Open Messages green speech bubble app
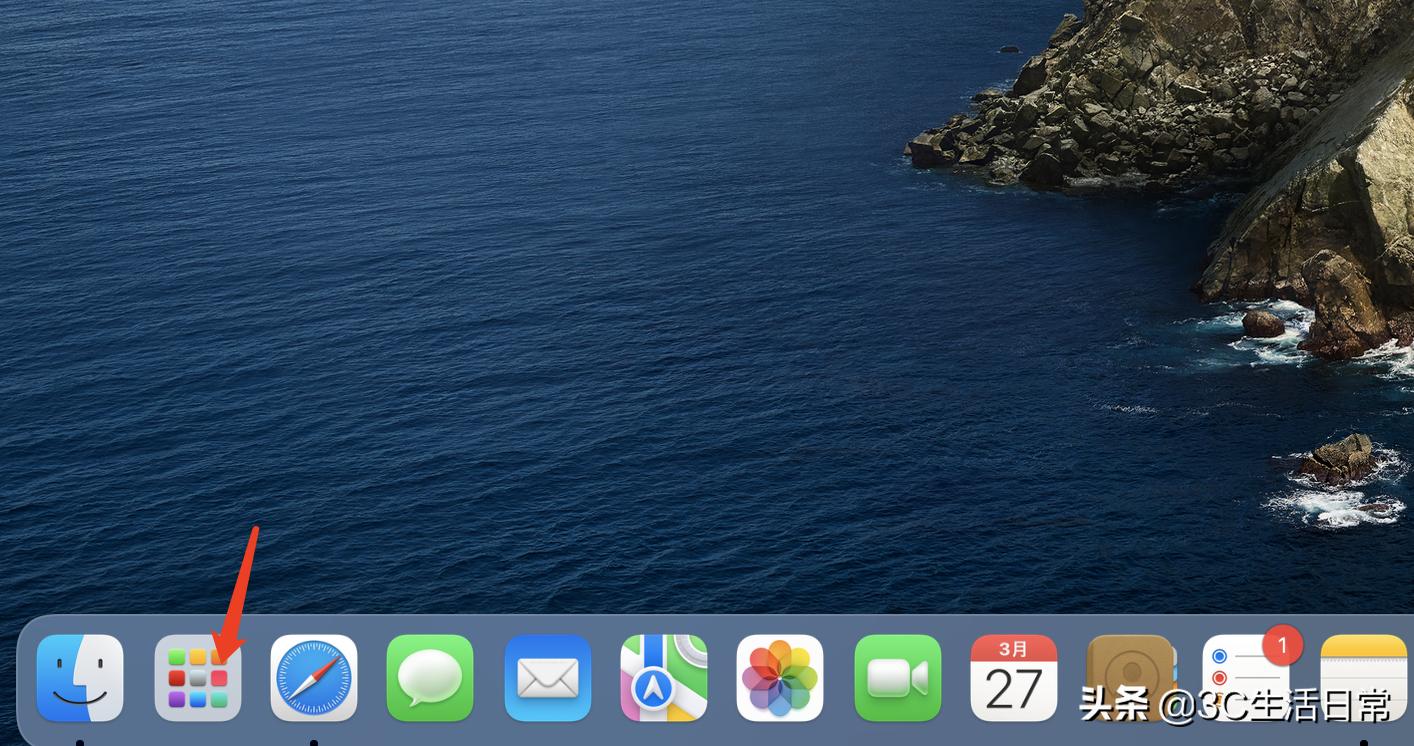The width and height of the screenshot is (1414, 746). click(430, 677)
